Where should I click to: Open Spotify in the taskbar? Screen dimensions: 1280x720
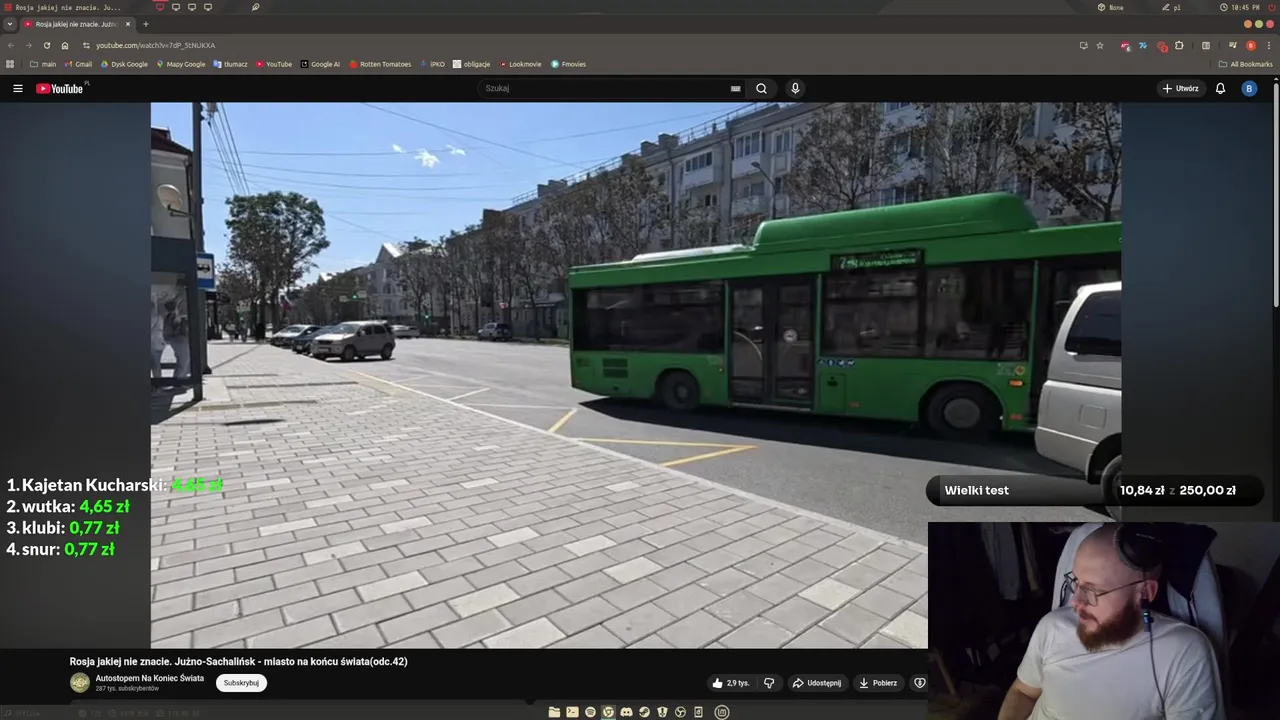point(590,712)
